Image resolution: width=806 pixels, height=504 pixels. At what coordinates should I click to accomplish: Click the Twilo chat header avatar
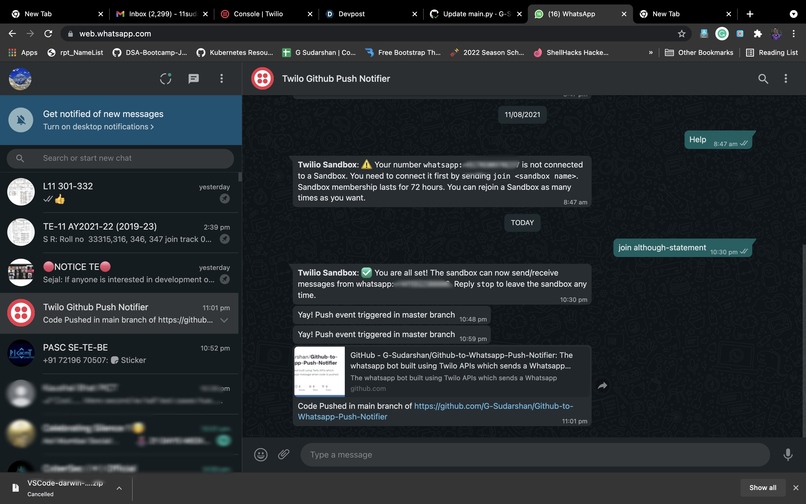262,79
